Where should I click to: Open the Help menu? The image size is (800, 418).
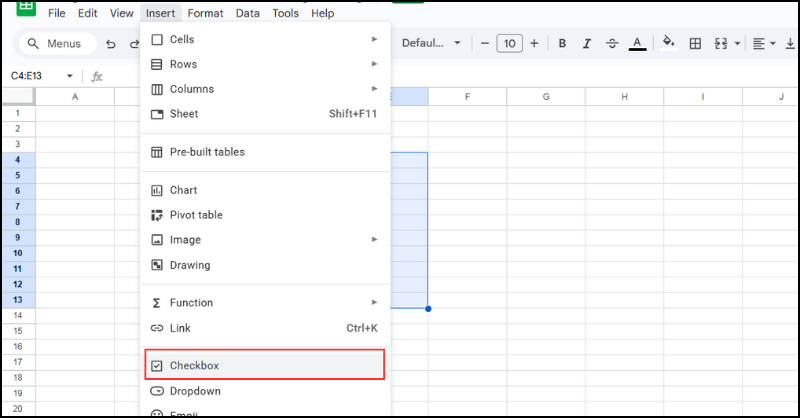(323, 13)
